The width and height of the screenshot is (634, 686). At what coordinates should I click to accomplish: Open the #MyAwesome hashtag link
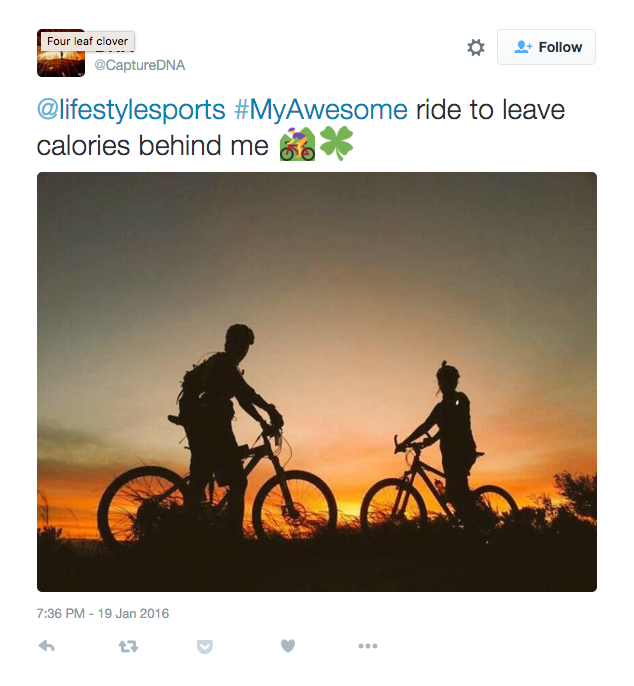321,109
